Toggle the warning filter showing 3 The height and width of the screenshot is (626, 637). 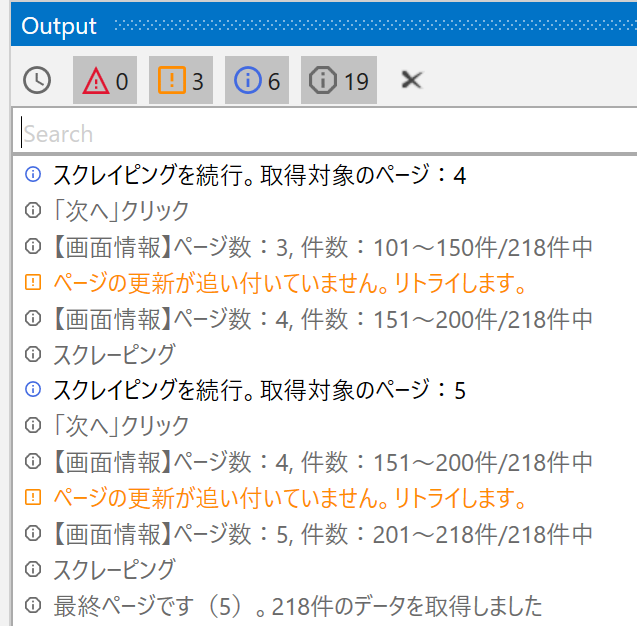tap(181, 80)
